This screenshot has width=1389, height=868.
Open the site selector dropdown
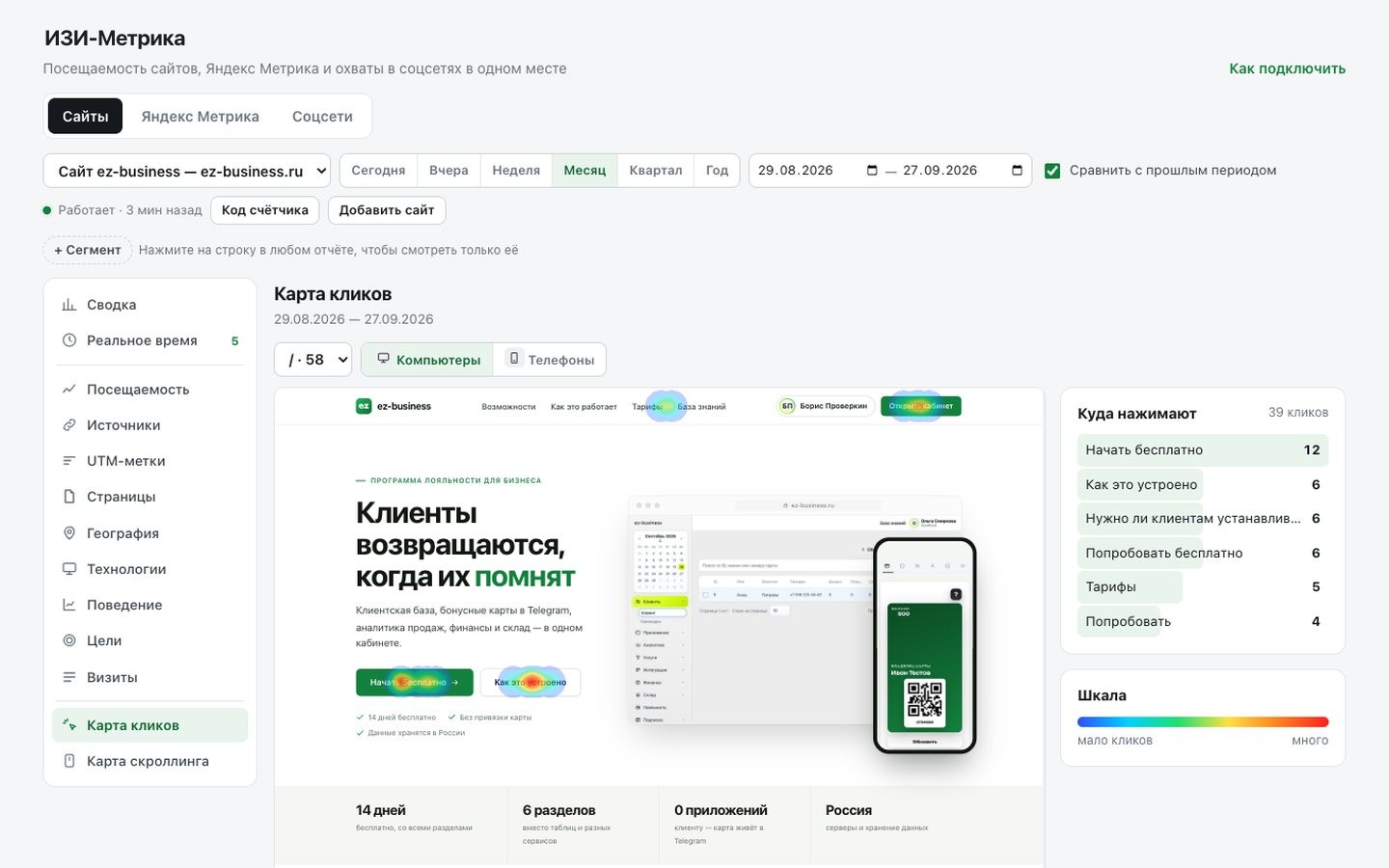pos(187,171)
